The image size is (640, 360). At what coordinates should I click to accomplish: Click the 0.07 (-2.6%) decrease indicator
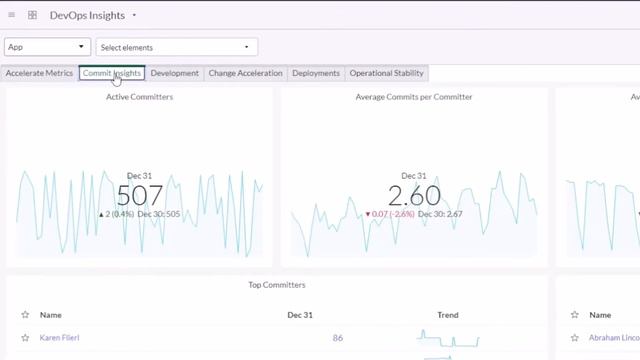point(390,214)
